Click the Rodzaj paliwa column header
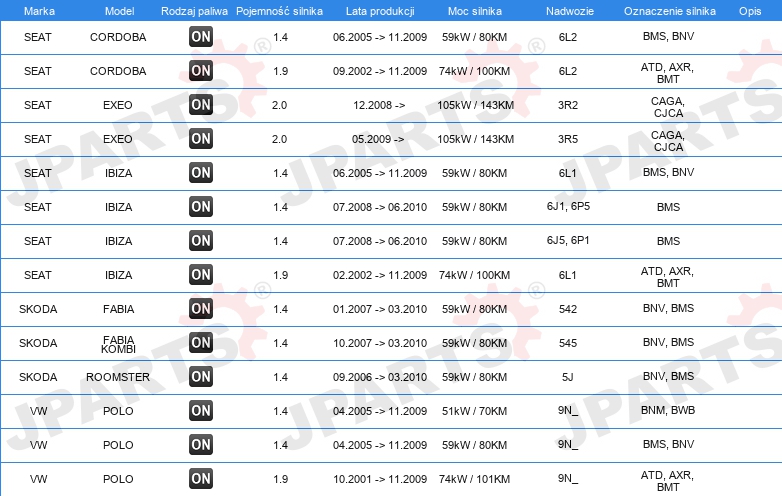The image size is (782, 496). pyautogui.click(x=194, y=11)
